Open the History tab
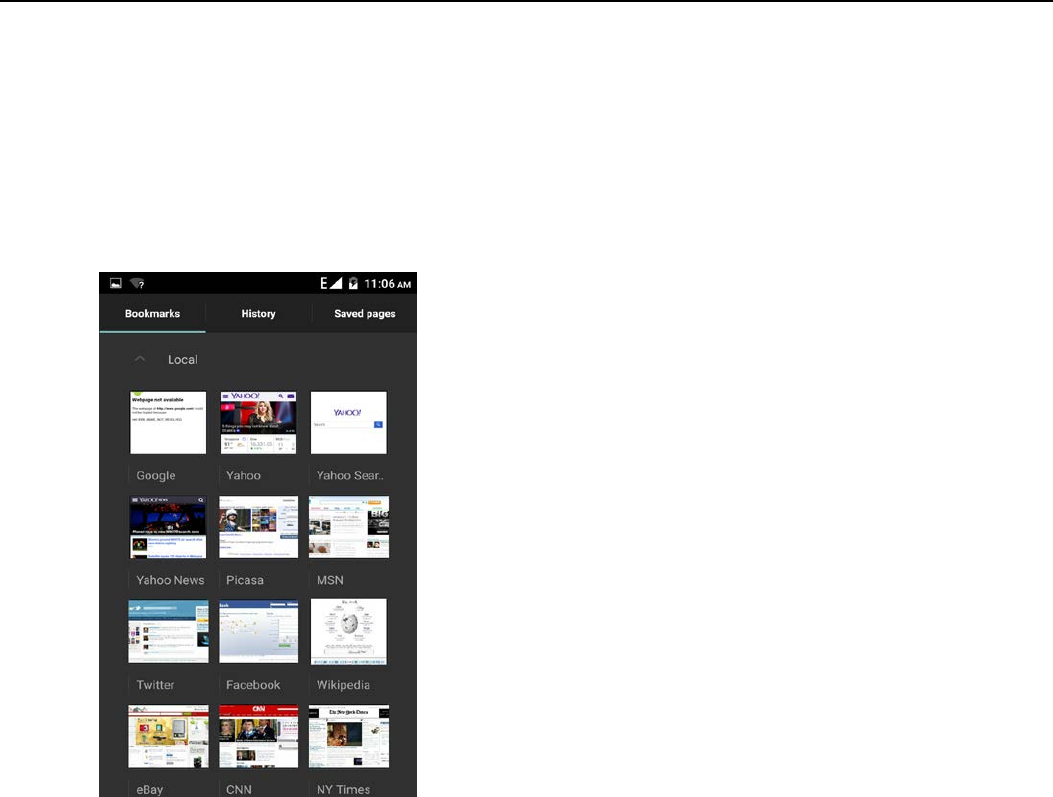This screenshot has height=797, width=1053. (x=259, y=314)
